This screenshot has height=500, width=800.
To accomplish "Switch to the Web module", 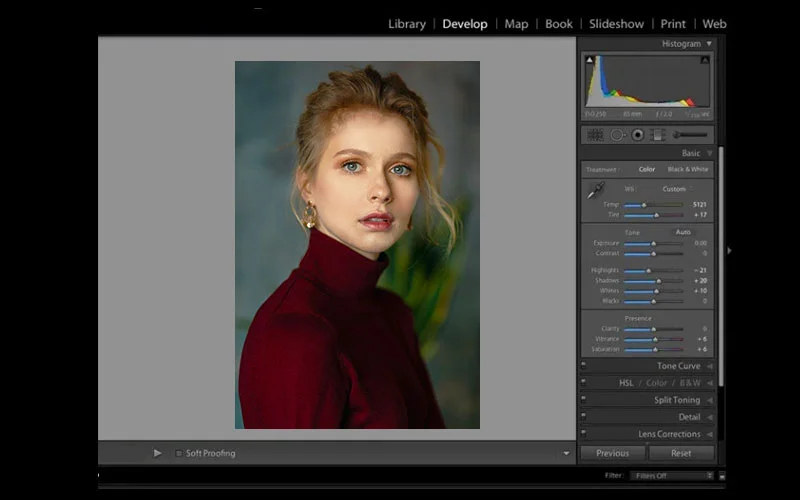I will coord(714,24).
